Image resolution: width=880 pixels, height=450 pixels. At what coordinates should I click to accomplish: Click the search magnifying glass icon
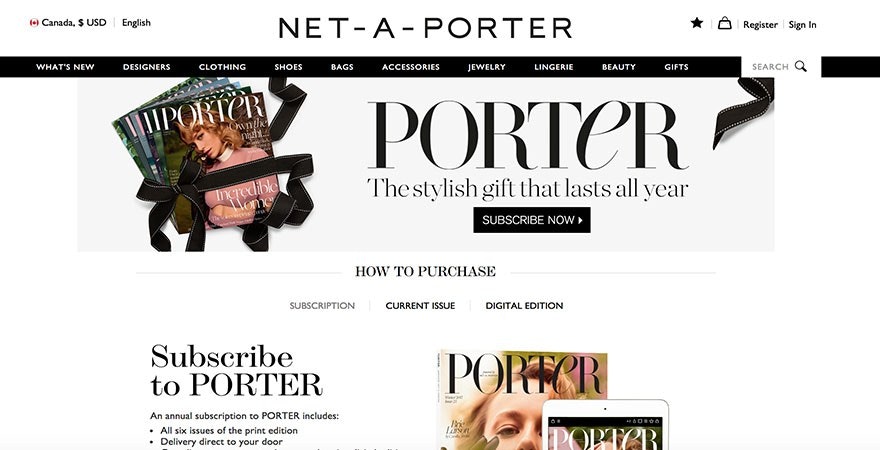coord(801,66)
